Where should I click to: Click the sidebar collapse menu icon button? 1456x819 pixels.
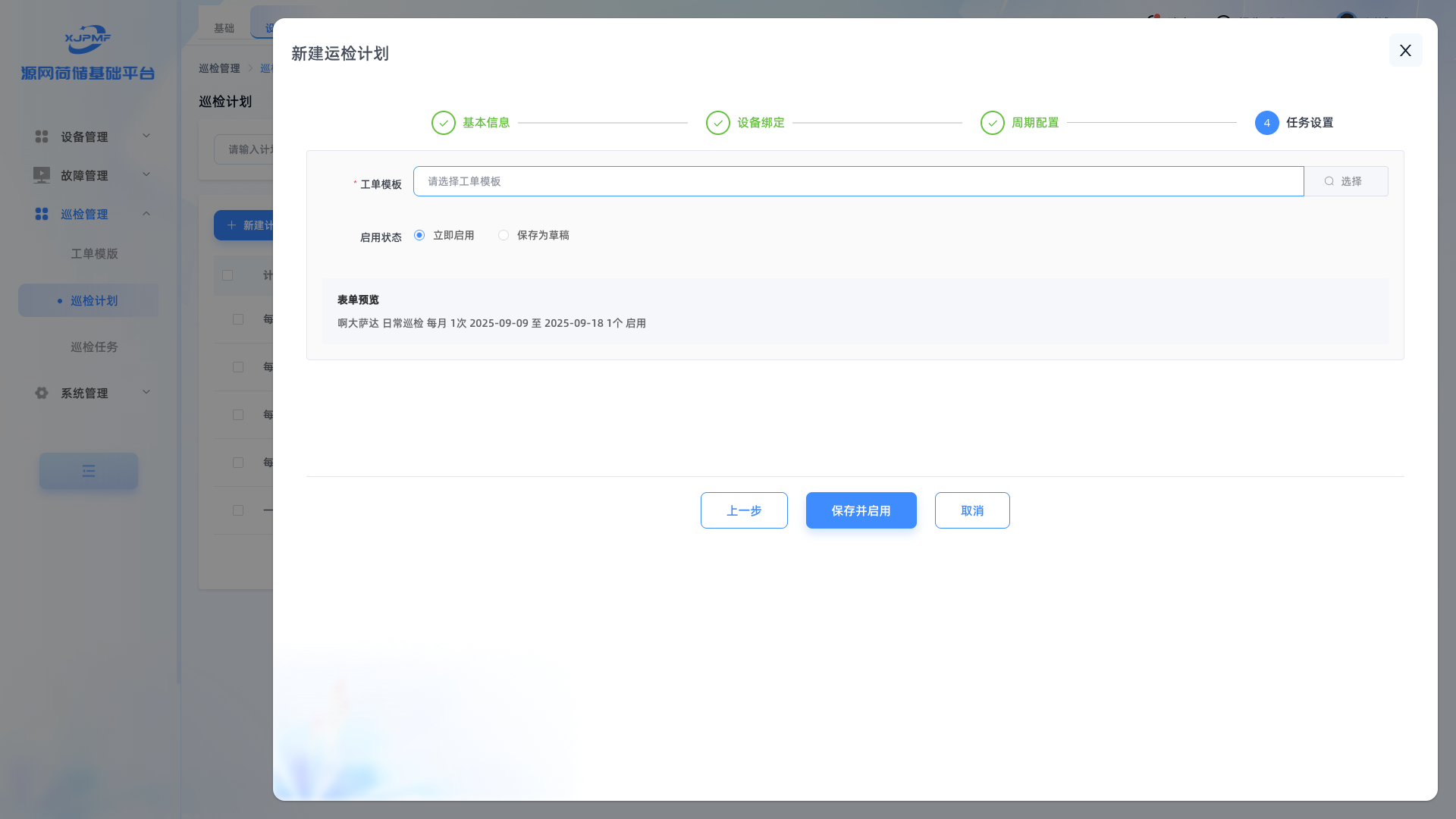click(89, 471)
